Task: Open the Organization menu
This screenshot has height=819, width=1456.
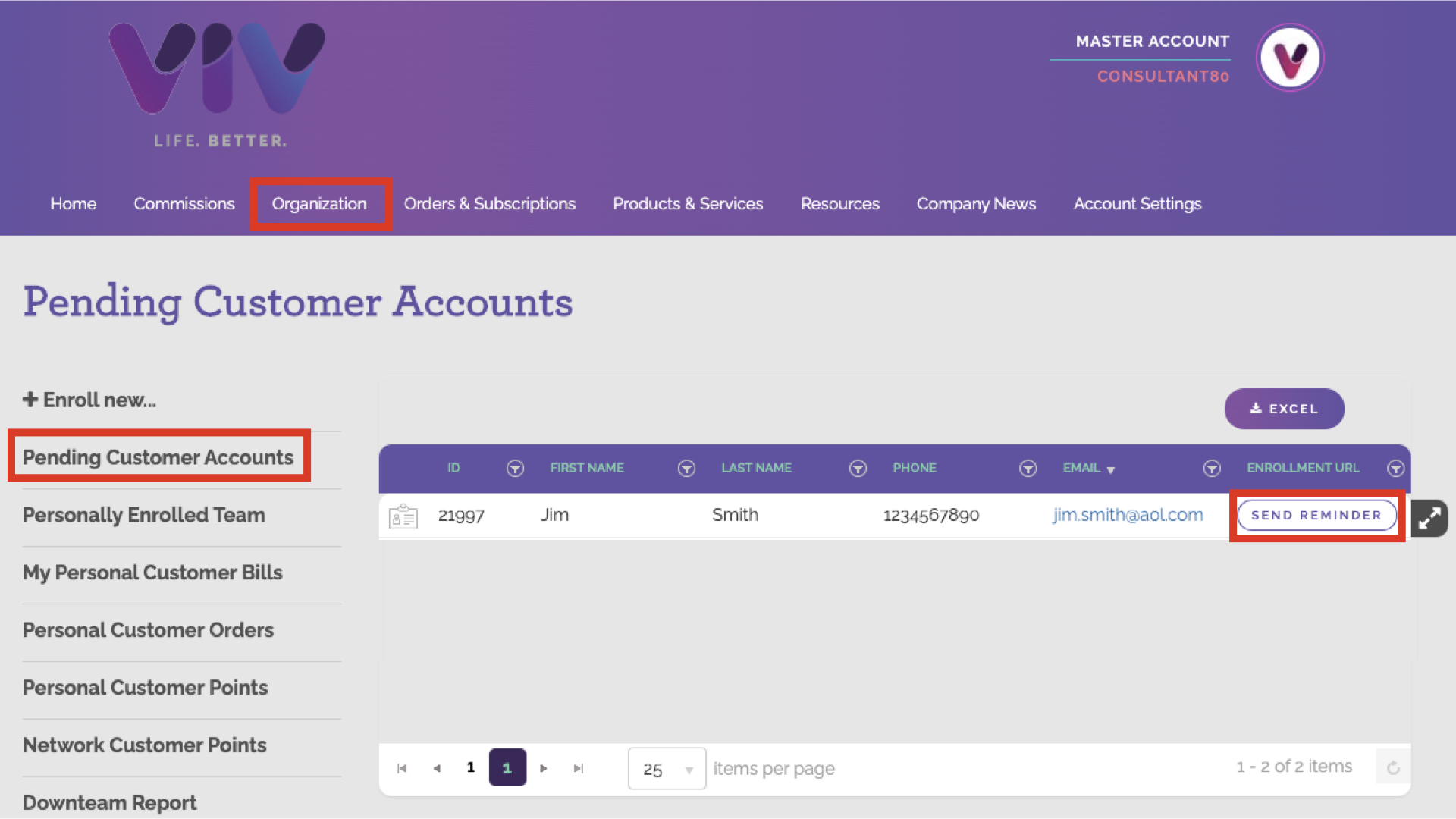Action: point(319,204)
